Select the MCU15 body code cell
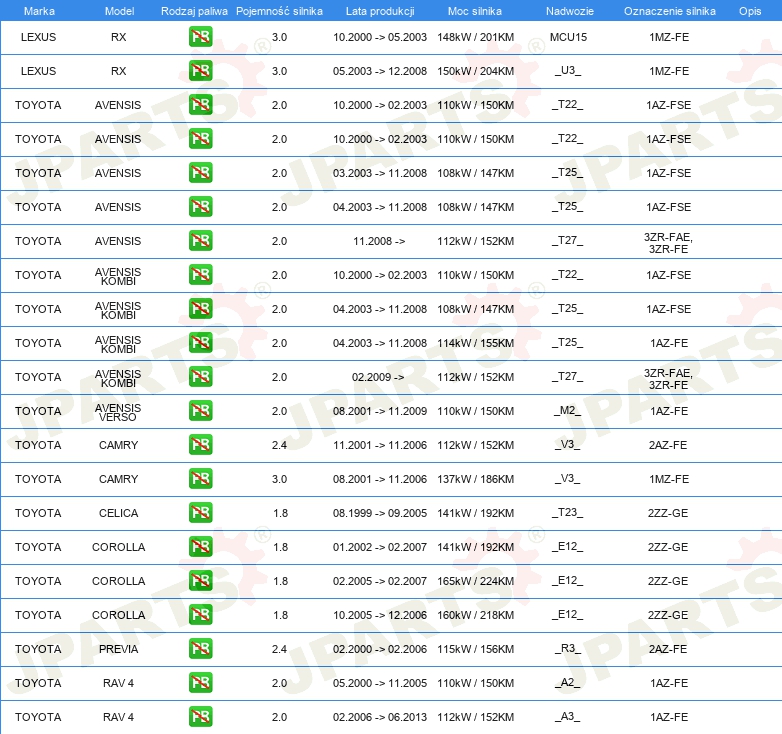The width and height of the screenshot is (782, 734). tap(569, 37)
